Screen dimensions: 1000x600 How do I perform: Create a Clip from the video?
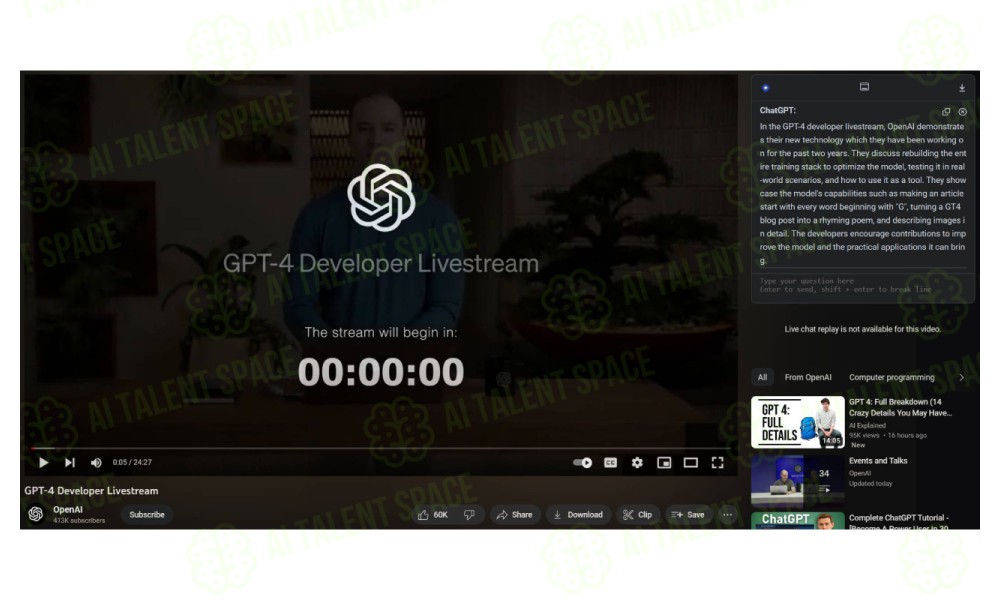click(x=638, y=515)
